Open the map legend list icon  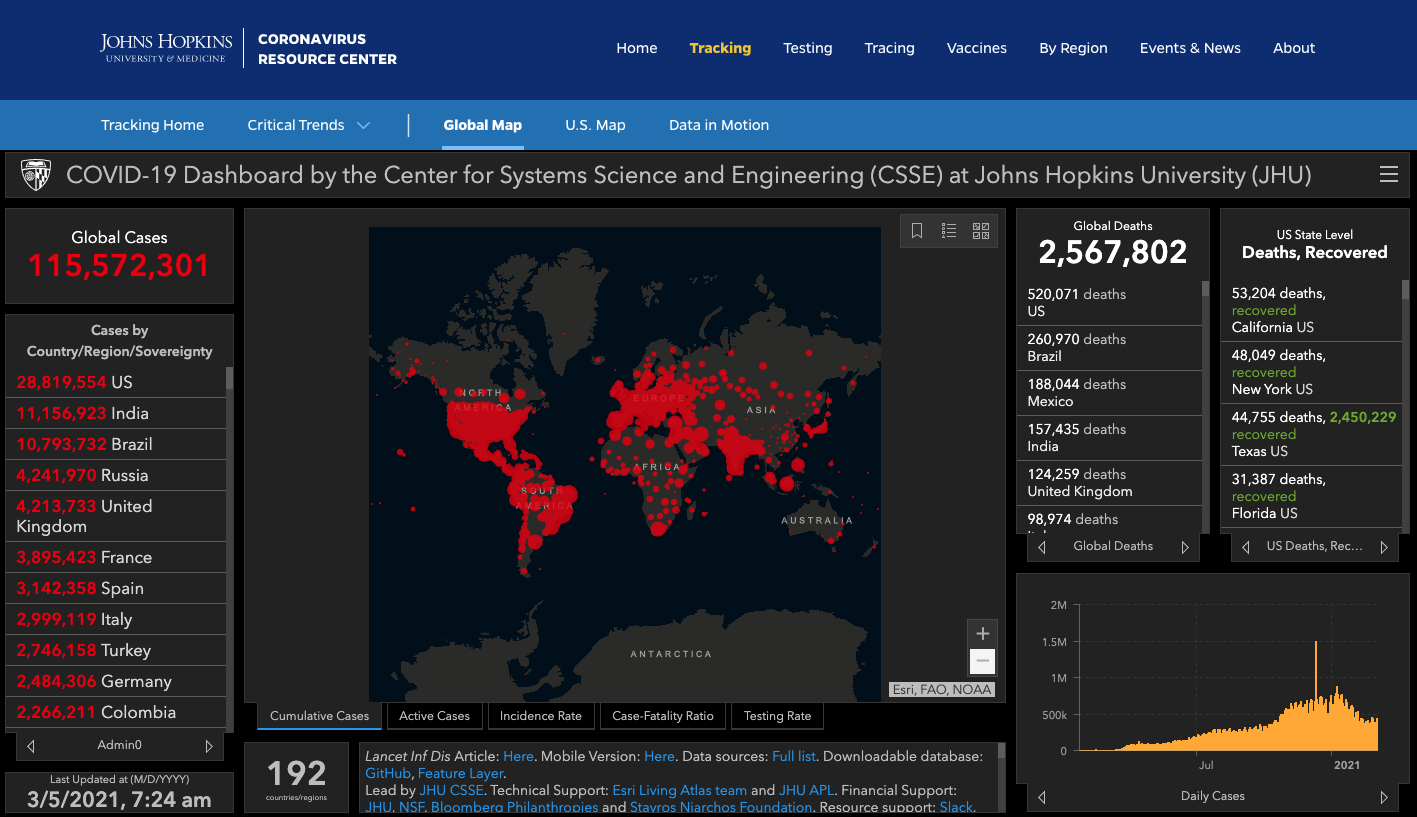pyautogui.click(x=949, y=231)
